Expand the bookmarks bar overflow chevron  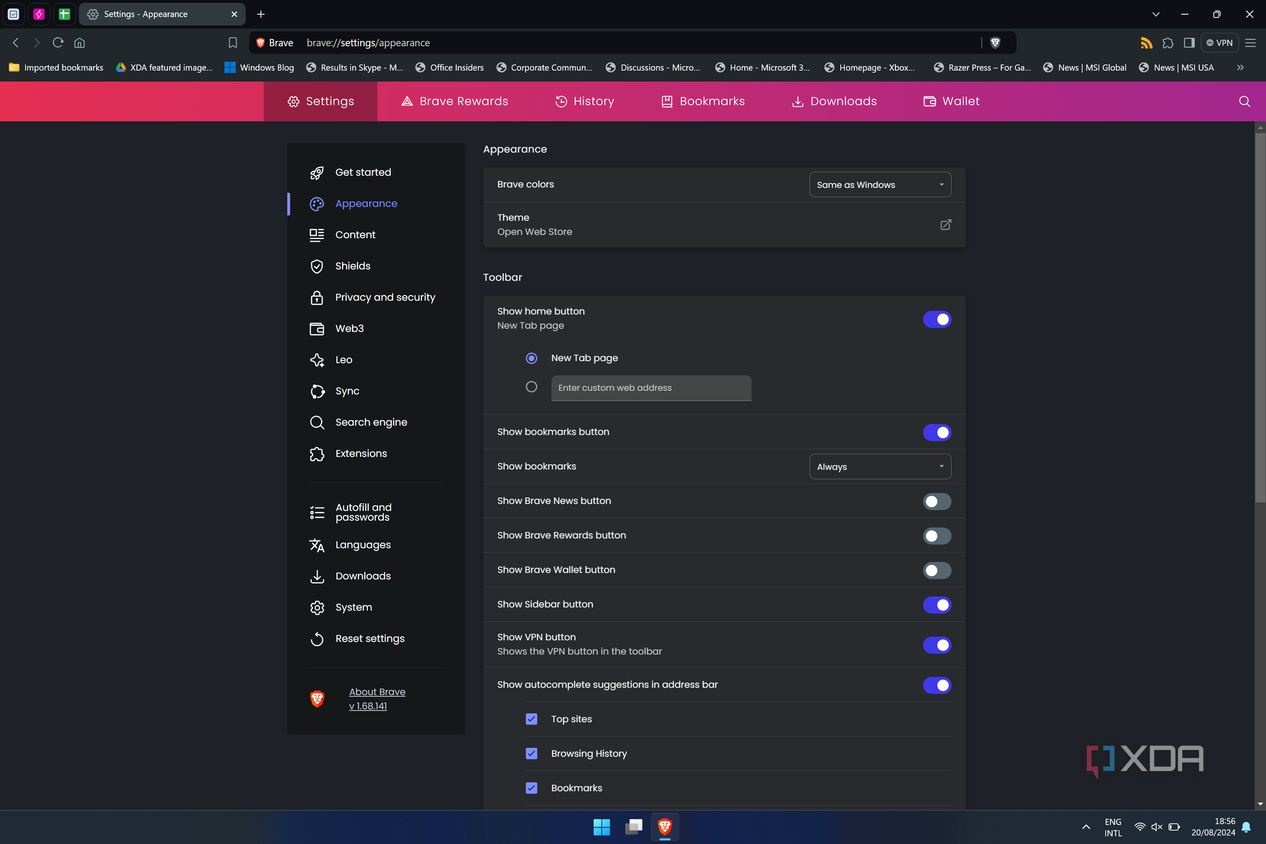1240,68
